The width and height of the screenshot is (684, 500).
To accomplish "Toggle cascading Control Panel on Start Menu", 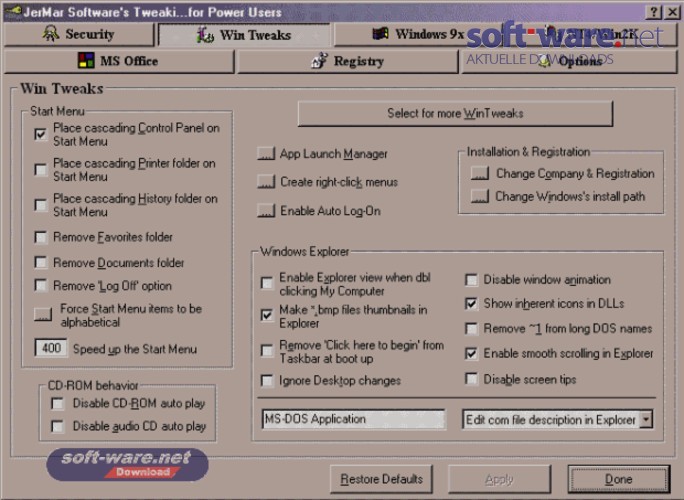I will (x=41, y=134).
